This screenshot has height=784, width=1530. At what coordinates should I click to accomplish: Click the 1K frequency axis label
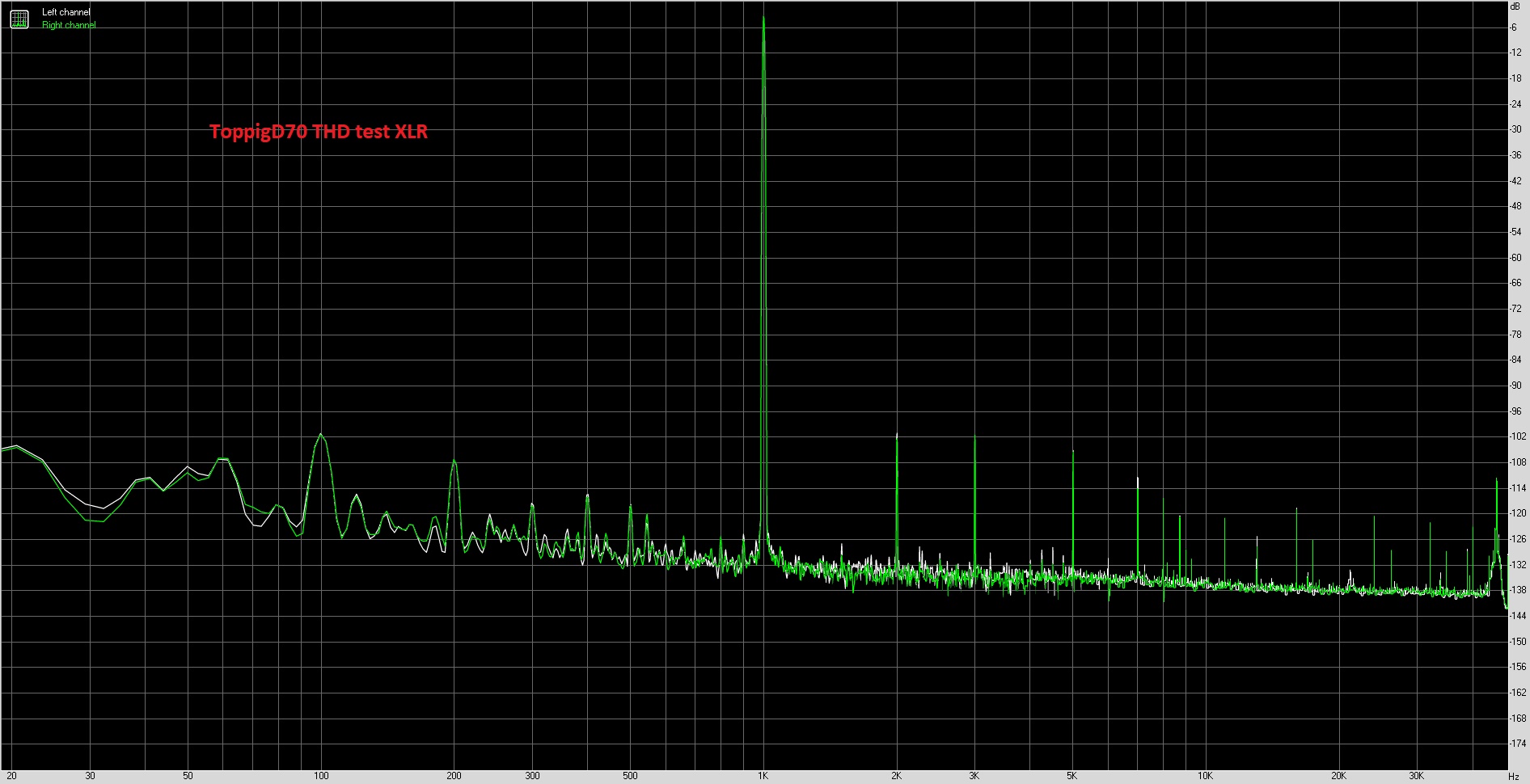(763, 776)
